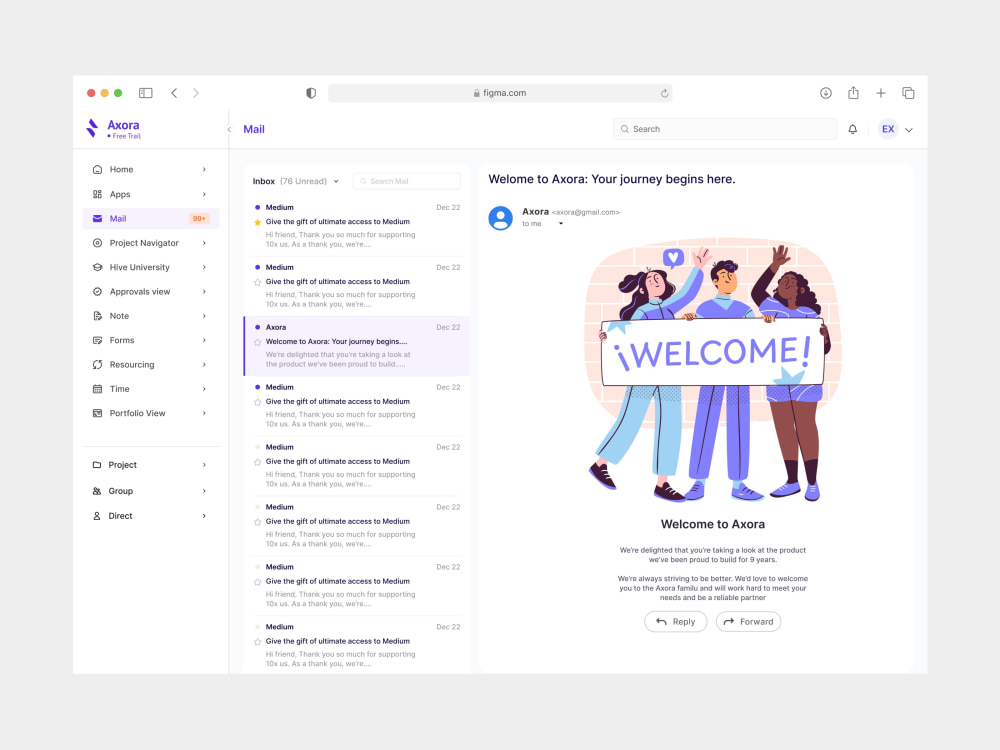The image size is (1000, 750).
Task: Star the seventh email from Medium
Action: click(x=258, y=582)
